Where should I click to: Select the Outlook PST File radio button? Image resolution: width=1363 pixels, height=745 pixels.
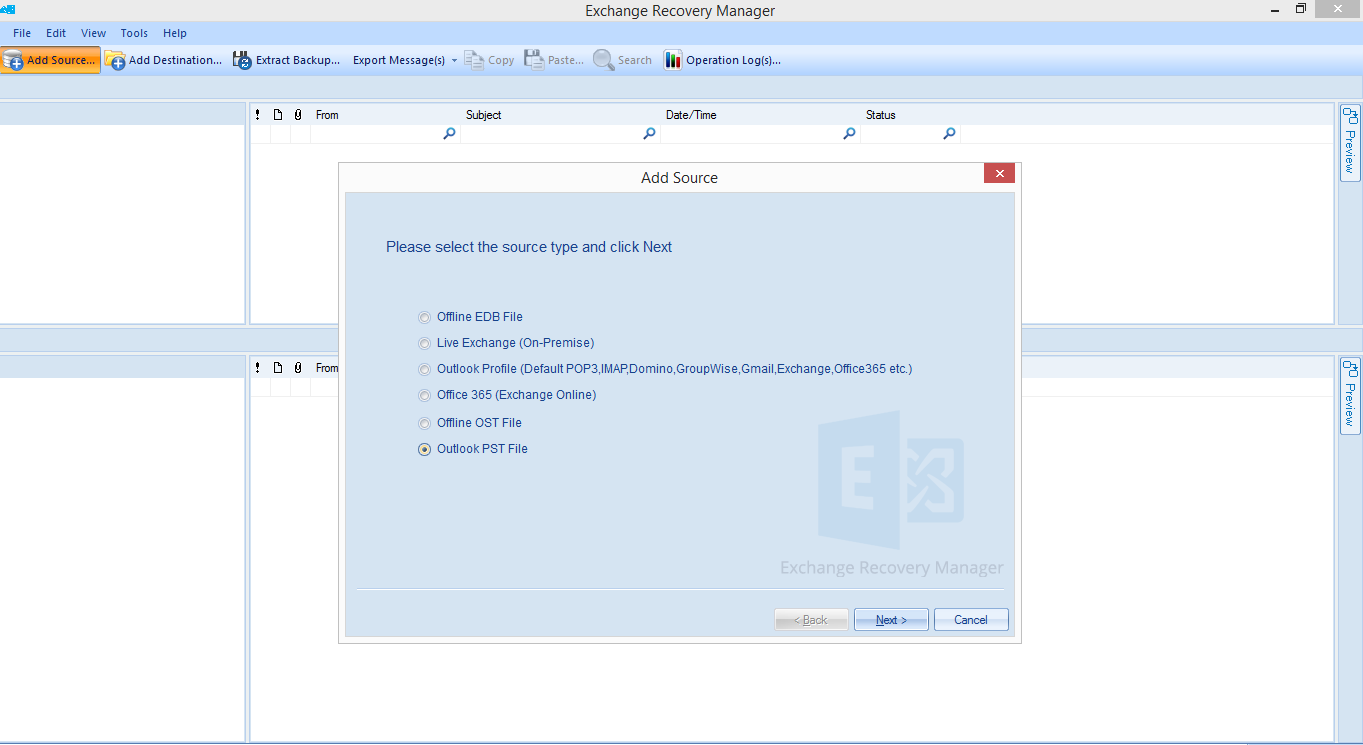tap(424, 450)
